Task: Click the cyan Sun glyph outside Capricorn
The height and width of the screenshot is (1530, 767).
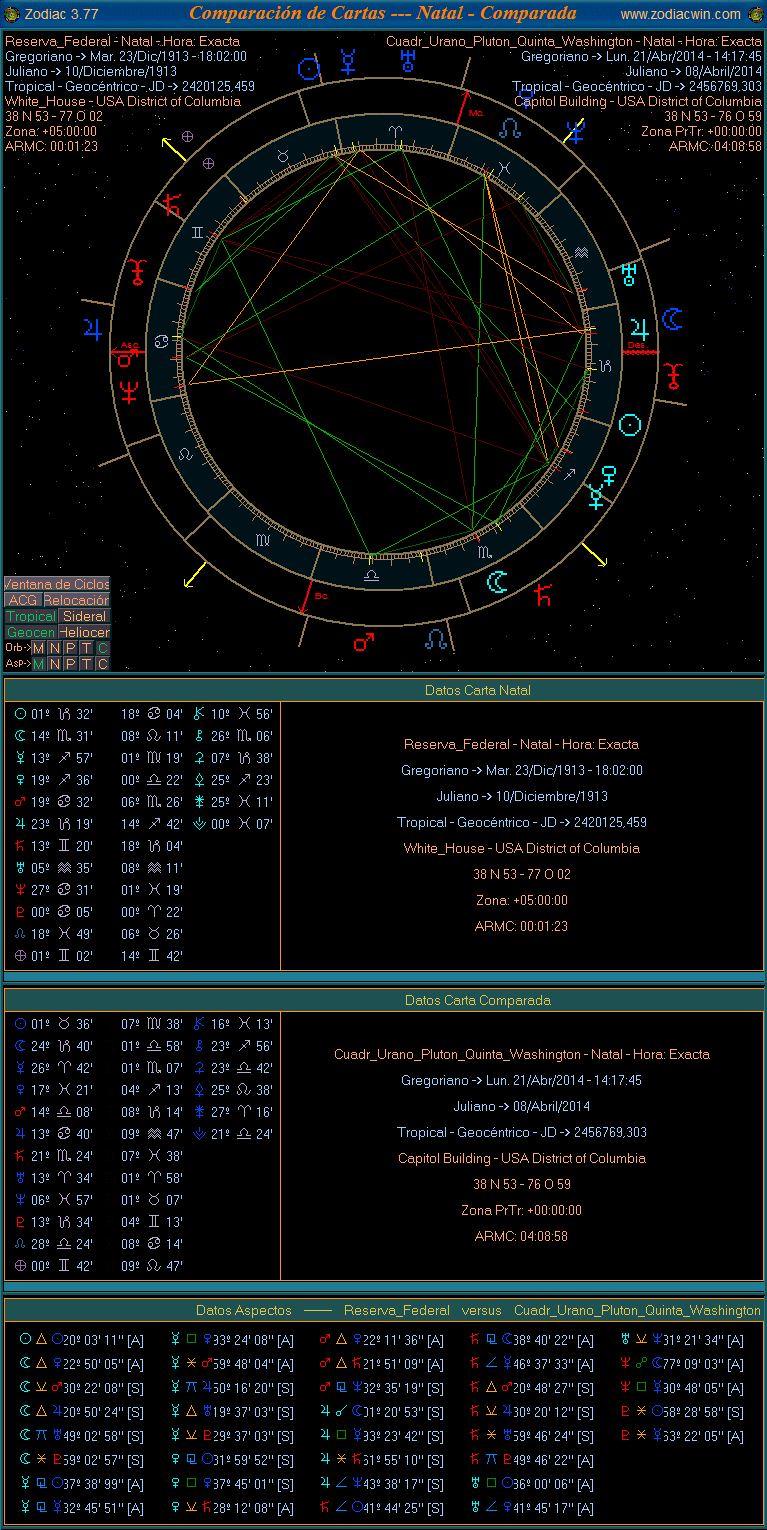Action: (629, 425)
